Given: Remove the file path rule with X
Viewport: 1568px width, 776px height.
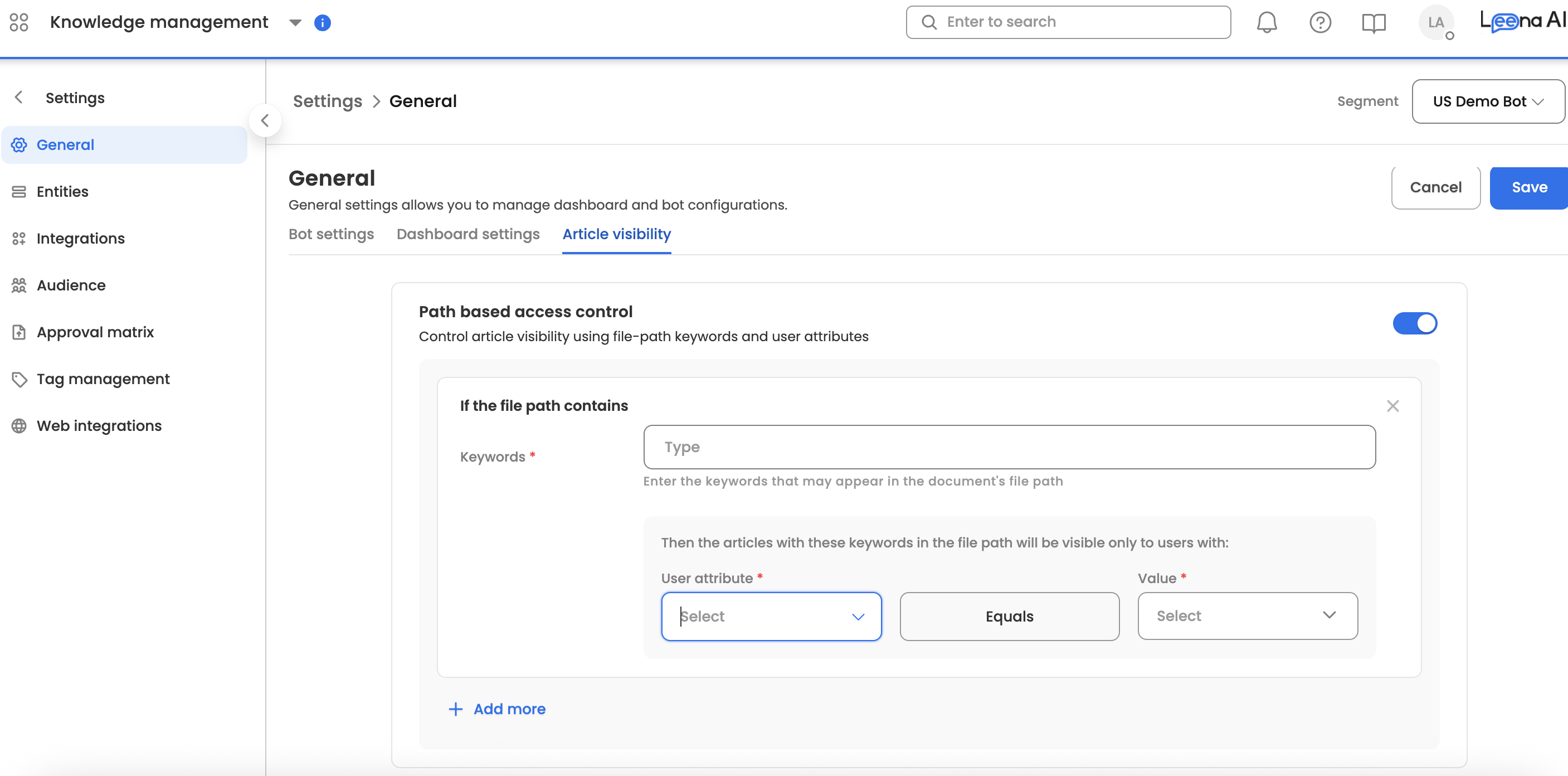Looking at the screenshot, I should [x=1392, y=406].
